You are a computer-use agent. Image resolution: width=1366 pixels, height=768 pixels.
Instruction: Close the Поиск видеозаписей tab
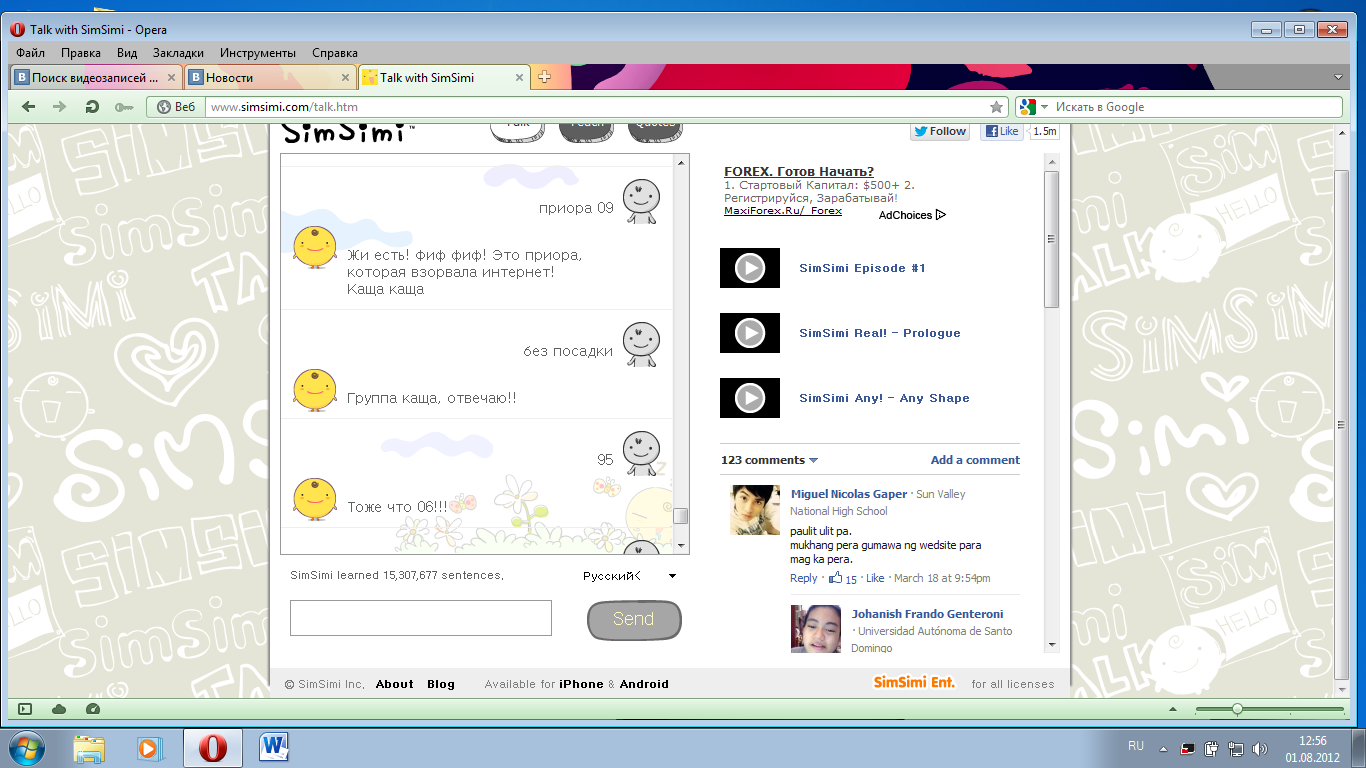point(171,77)
